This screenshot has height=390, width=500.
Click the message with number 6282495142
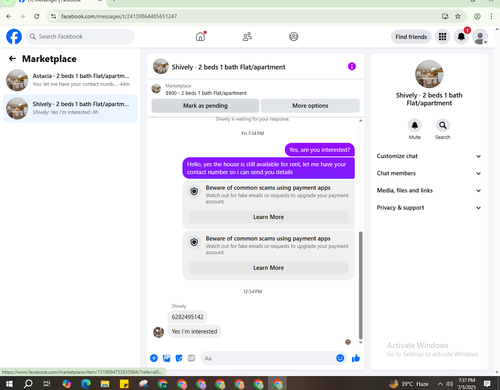(x=187, y=317)
